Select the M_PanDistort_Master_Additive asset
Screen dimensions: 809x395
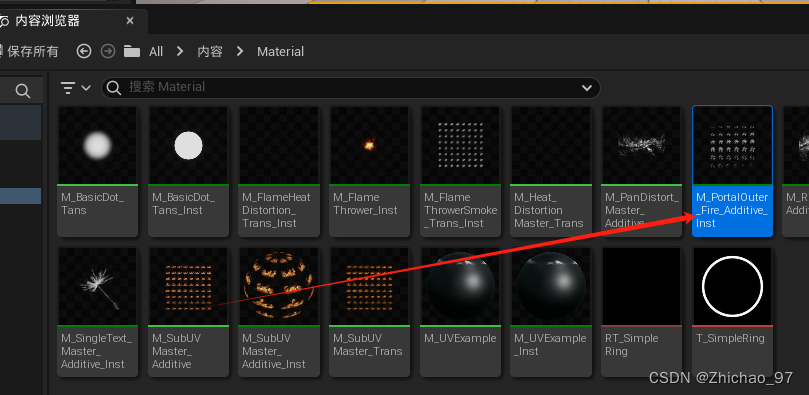[x=641, y=171]
